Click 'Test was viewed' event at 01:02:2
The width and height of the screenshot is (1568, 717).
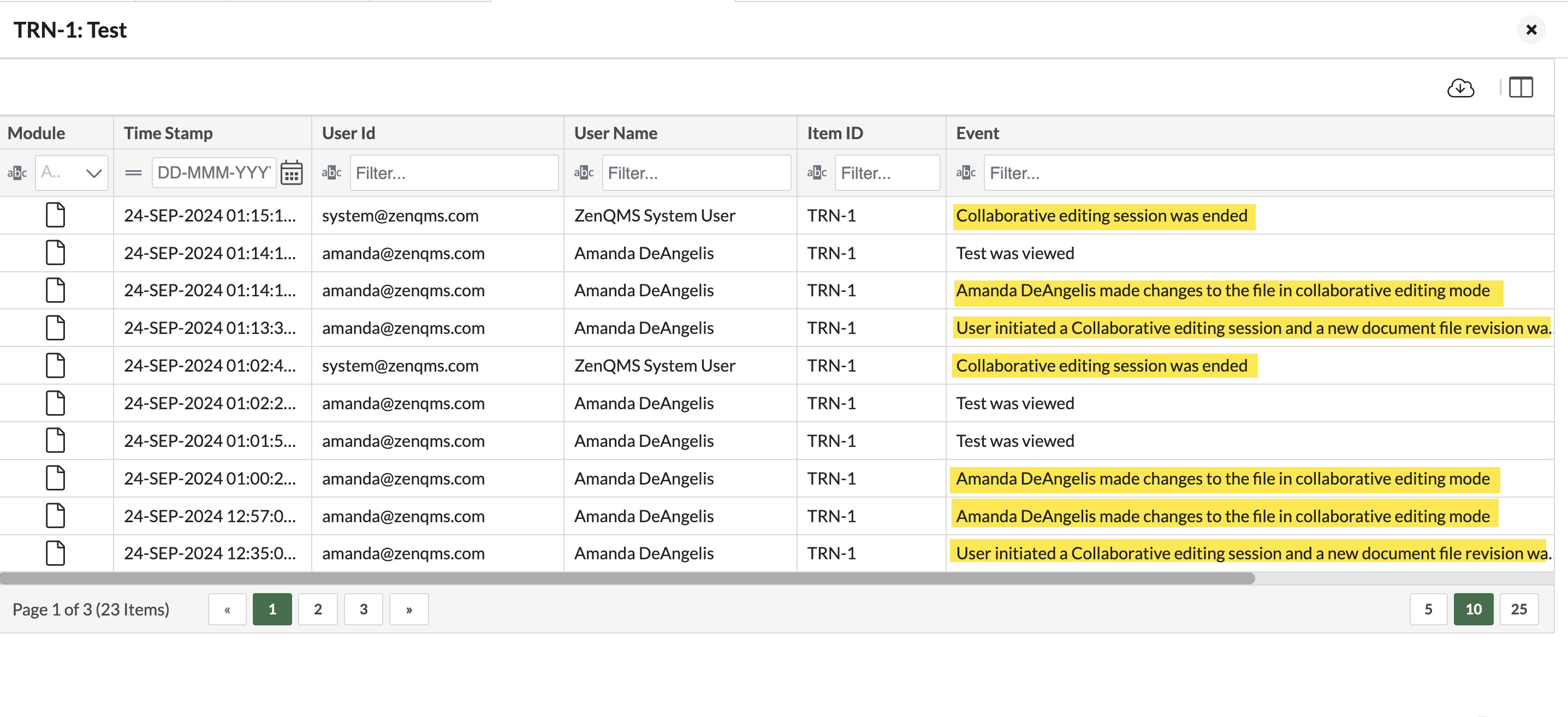[x=1015, y=404]
